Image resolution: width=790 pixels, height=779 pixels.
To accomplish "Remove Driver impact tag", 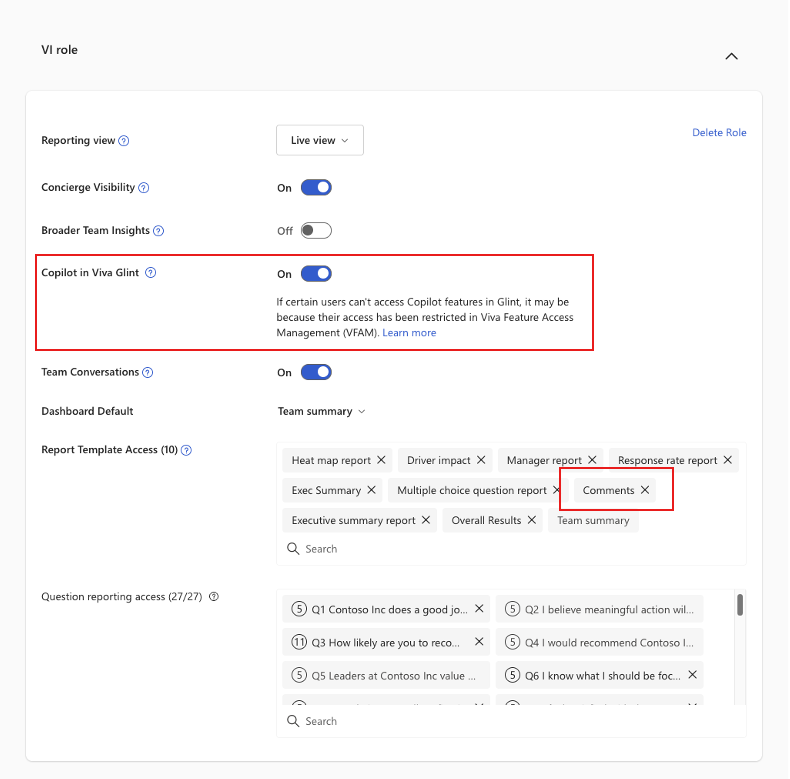I will coord(481,460).
